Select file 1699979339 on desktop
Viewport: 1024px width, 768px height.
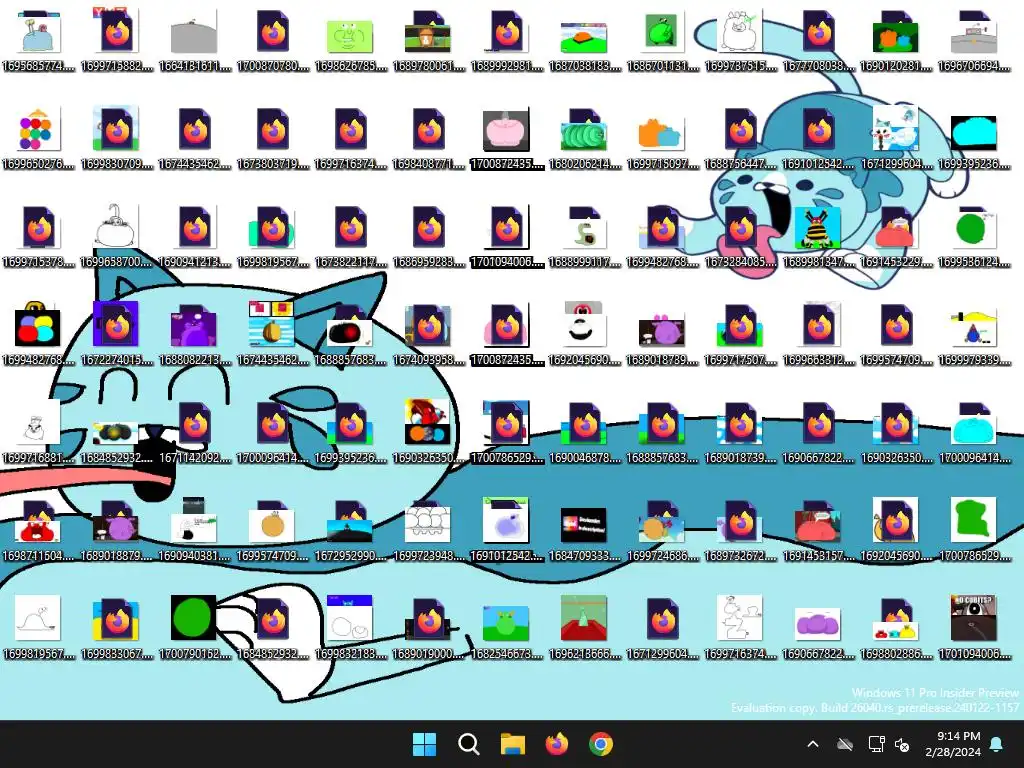point(974,334)
